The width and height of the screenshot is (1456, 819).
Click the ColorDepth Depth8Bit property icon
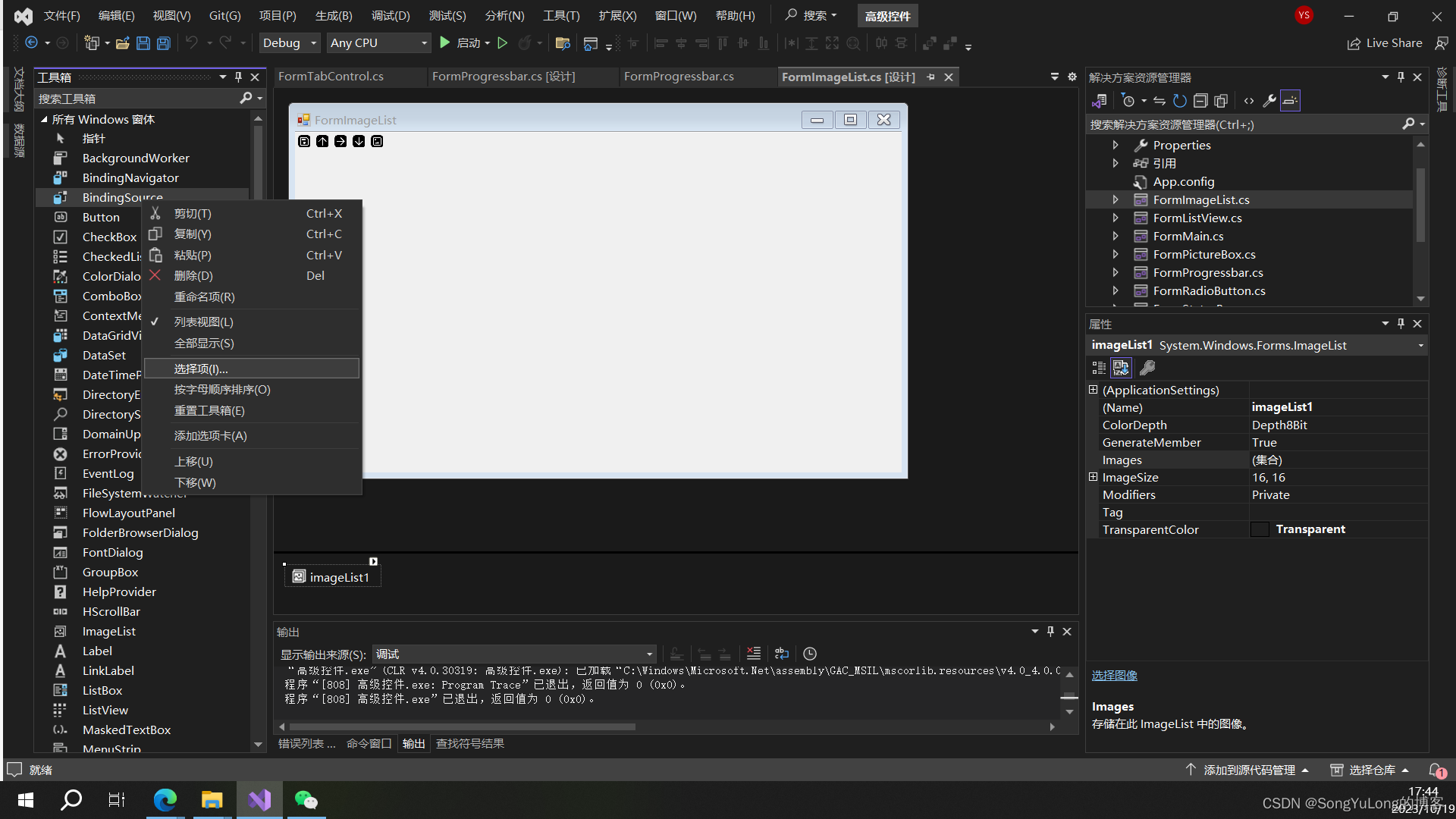pos(1256,424)
